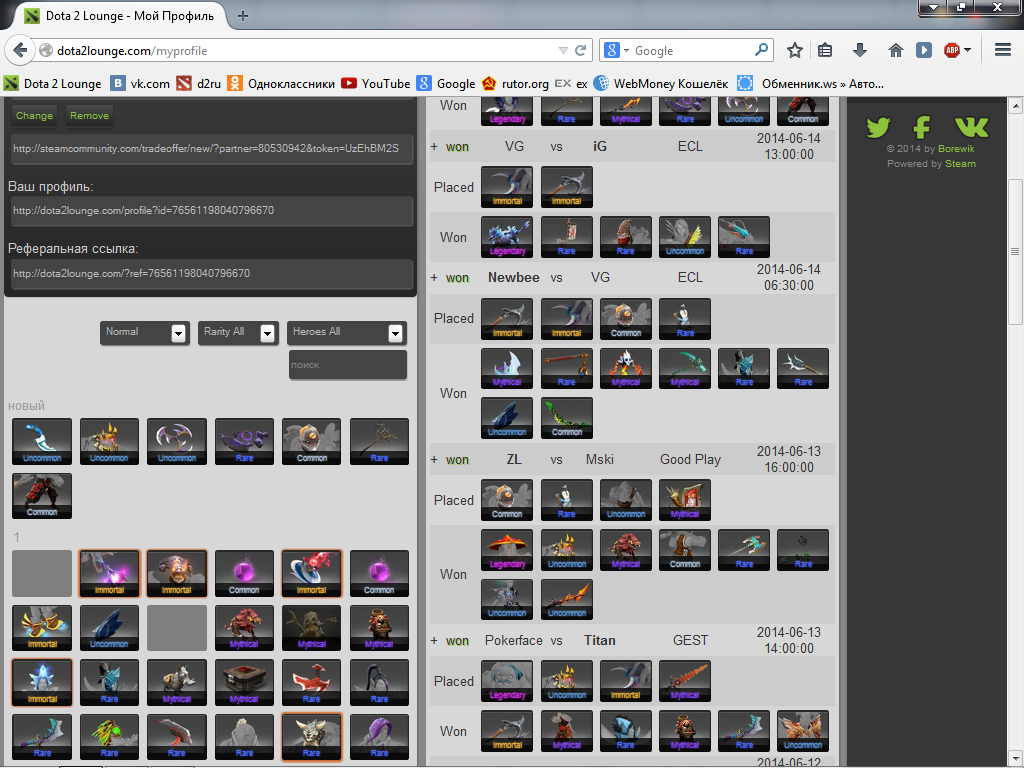Open the Normal sorting dropdown

click(144, 332)
